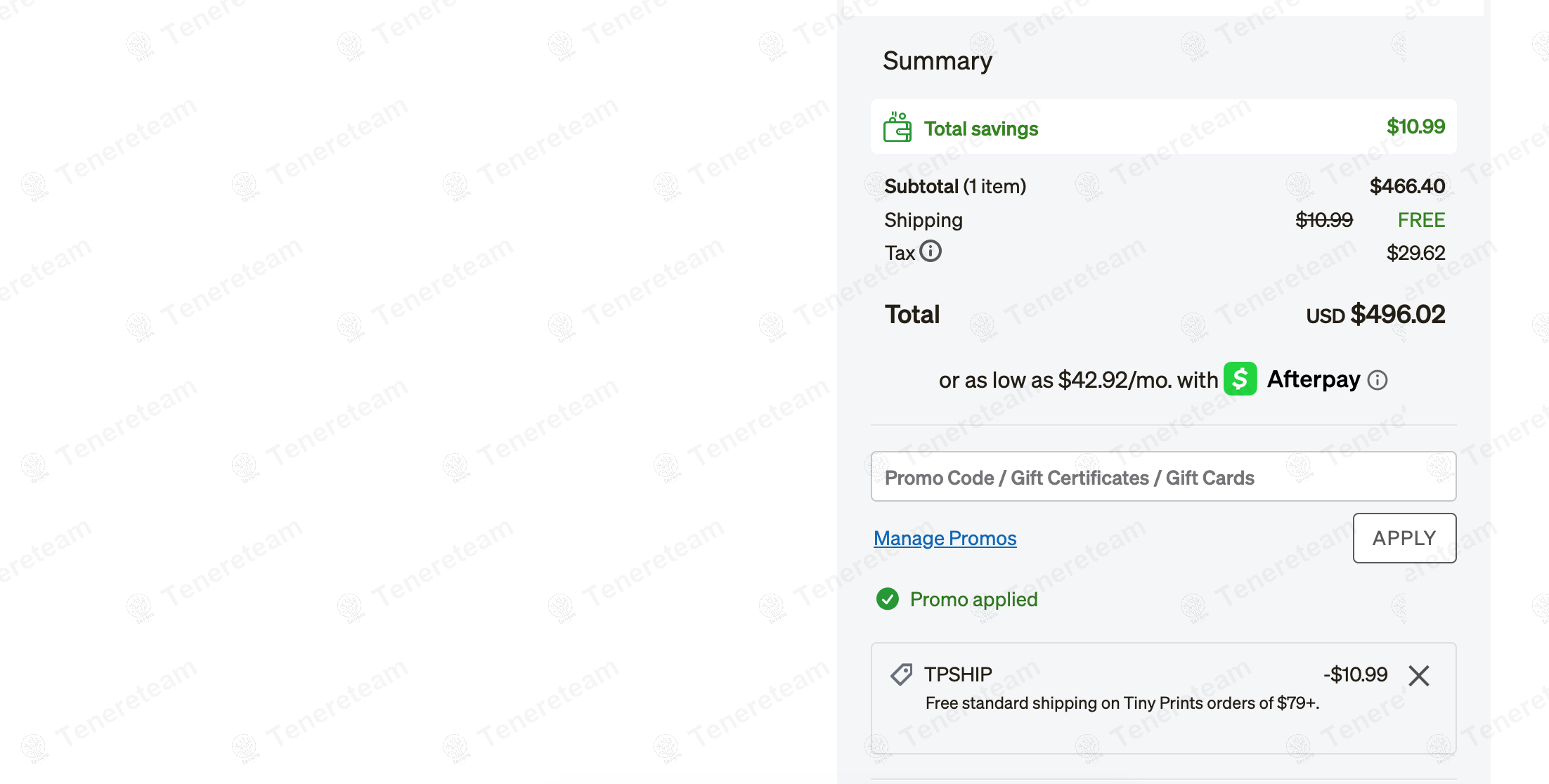
Task: Click the Afterpay info icon
Action: click(x=1378, y=380)
